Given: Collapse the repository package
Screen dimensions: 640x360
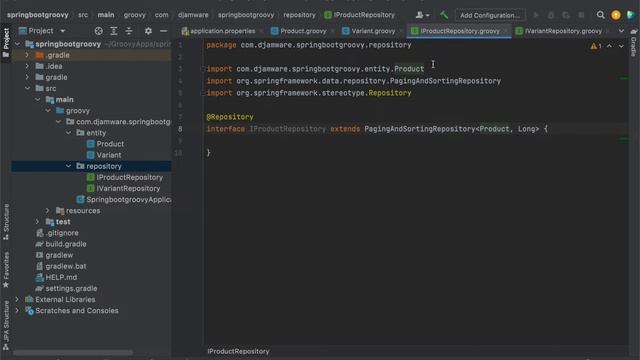Looking at the screenshot, I should tap(68, 166).
